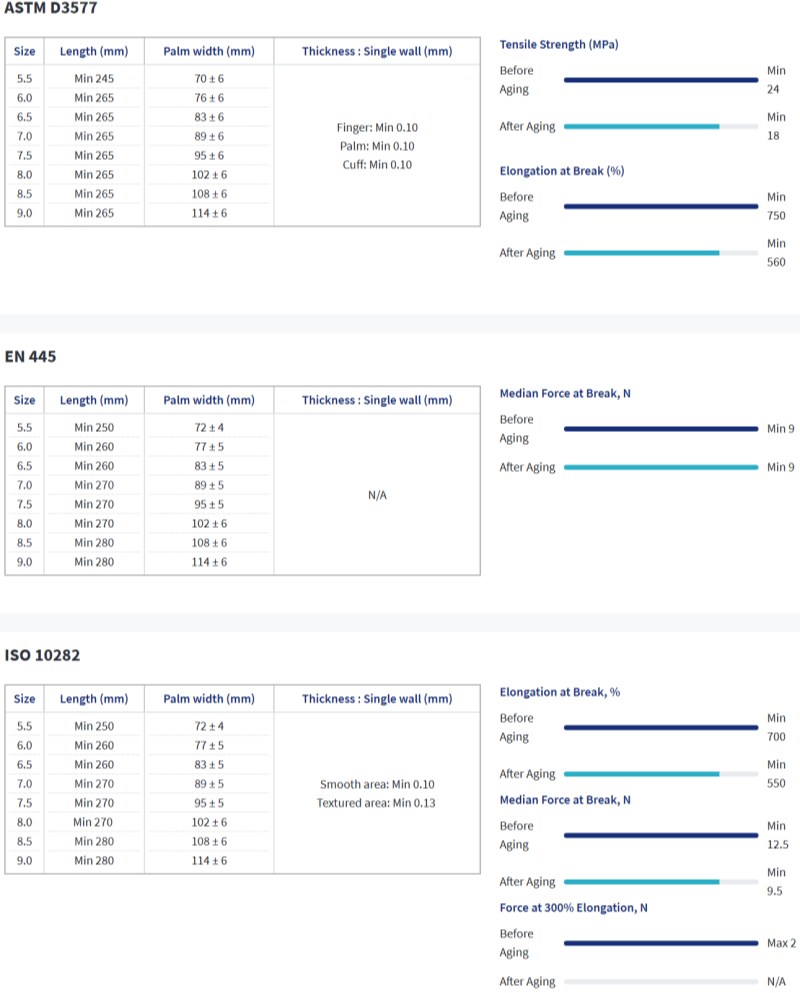Select Length (mm) header in ASTM D3577 table
This screenshot has width=800, height=993.
(x=94, y=51)
